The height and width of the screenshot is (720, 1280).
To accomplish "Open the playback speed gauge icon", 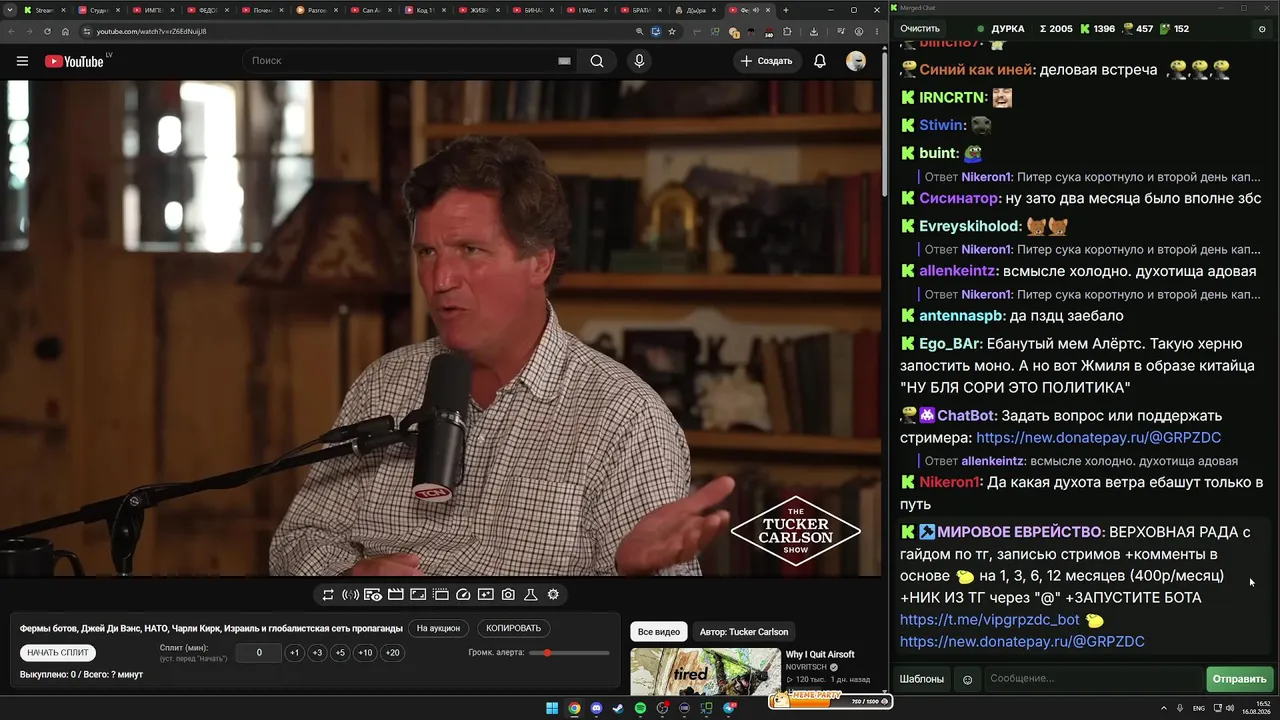I will click(463, 595).
